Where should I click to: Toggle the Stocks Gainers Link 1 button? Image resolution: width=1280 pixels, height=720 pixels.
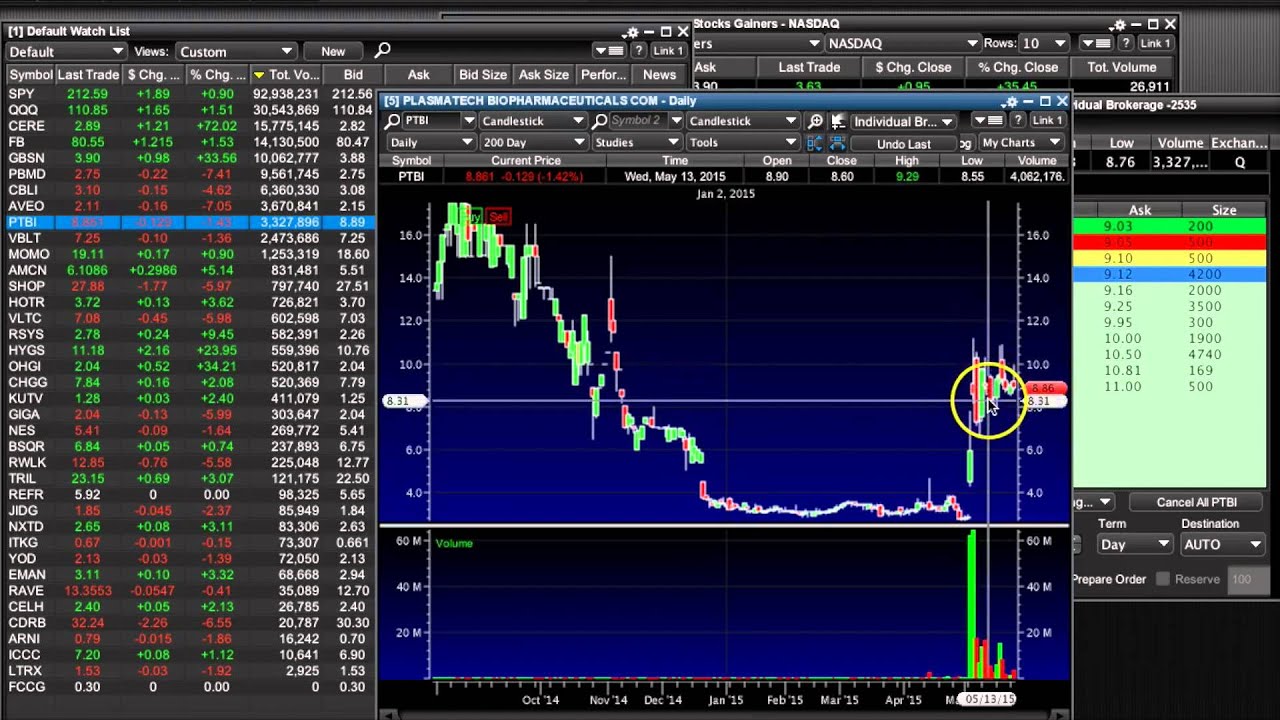[x=1155, y=43]
